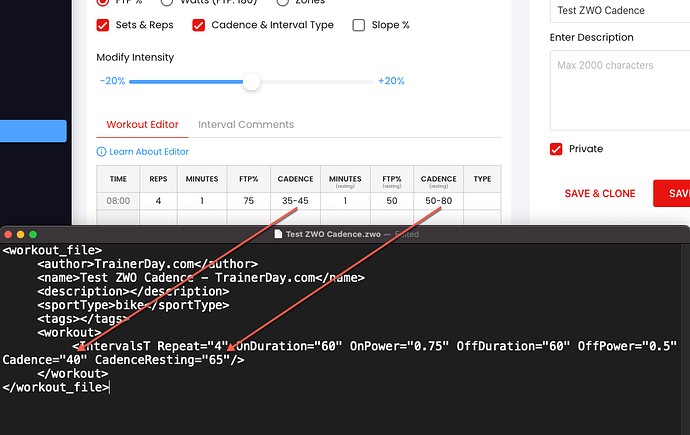This screenshot has height=435, width=690.
Task: Select the FTP% cell showing 75
Action: click(x=249, y=201)
